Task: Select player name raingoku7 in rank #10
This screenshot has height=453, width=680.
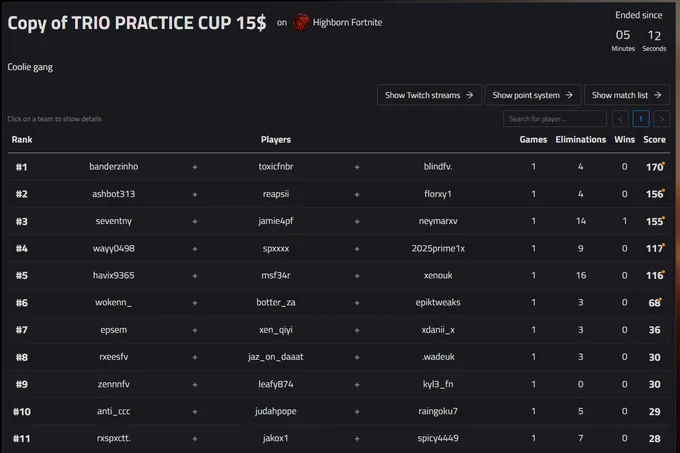Action: 438,411
